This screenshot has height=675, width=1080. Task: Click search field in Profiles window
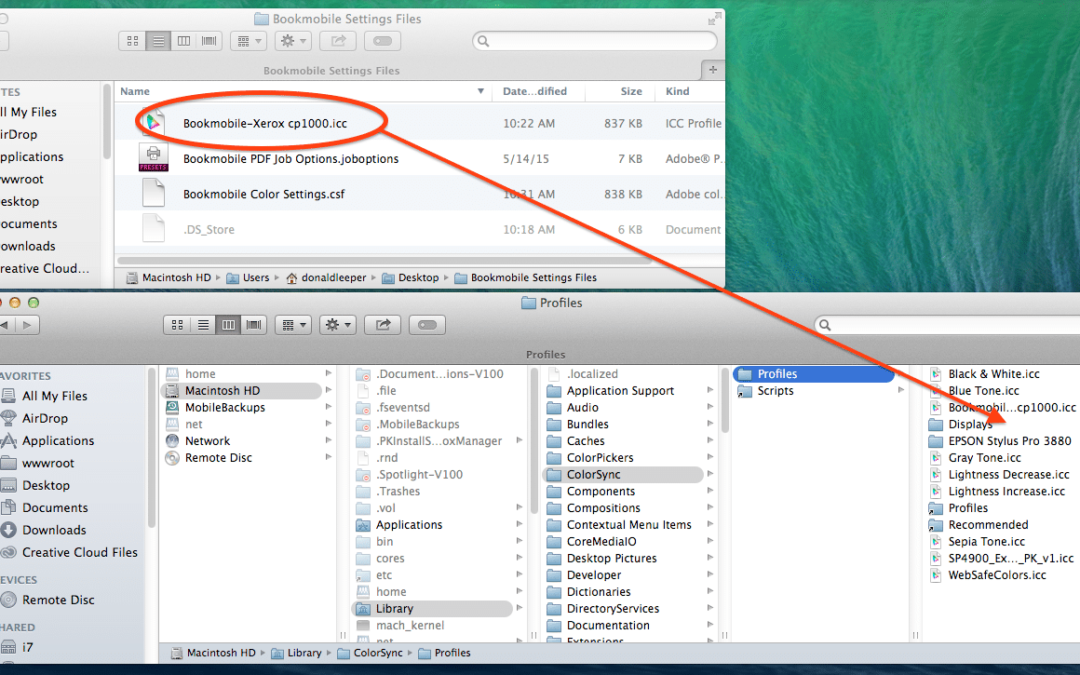click(x=947, y=325)
